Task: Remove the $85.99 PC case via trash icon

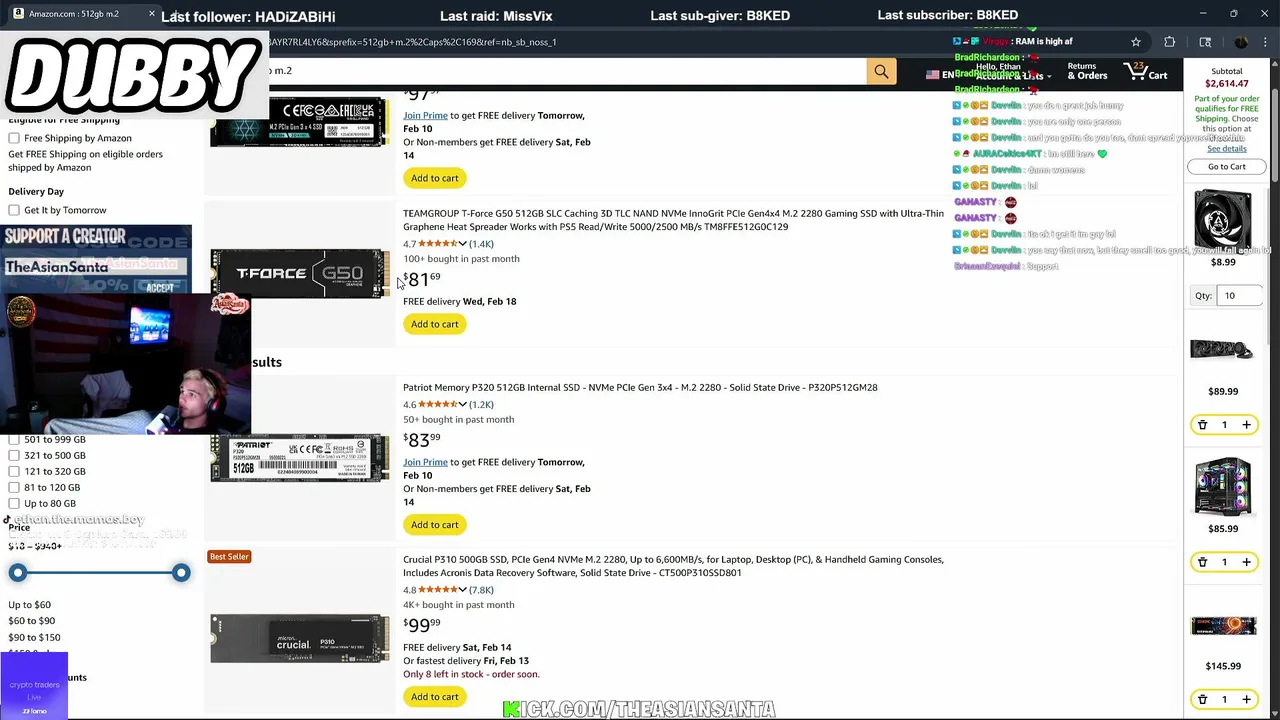Action: click(1202, 562)
